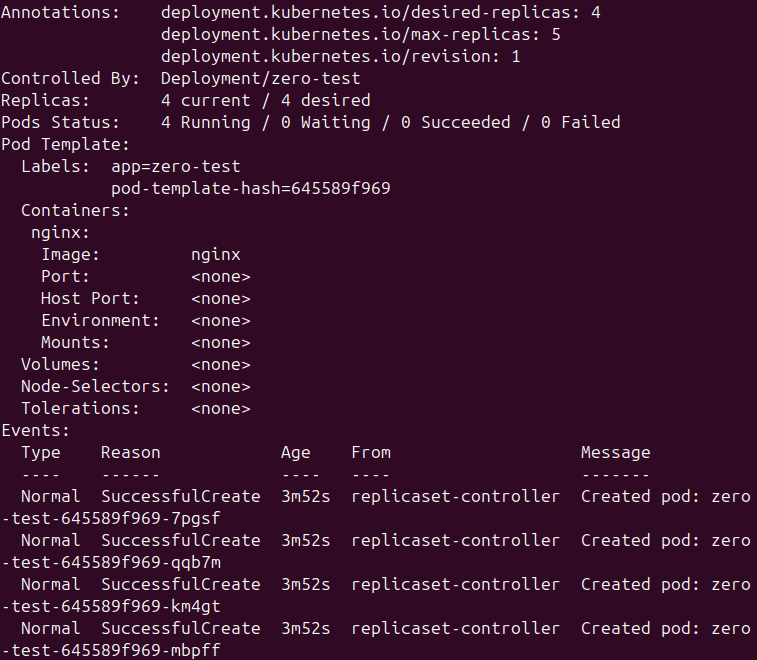Click the Events Reason column header
The image size is (757, 660).
[130, 452]
